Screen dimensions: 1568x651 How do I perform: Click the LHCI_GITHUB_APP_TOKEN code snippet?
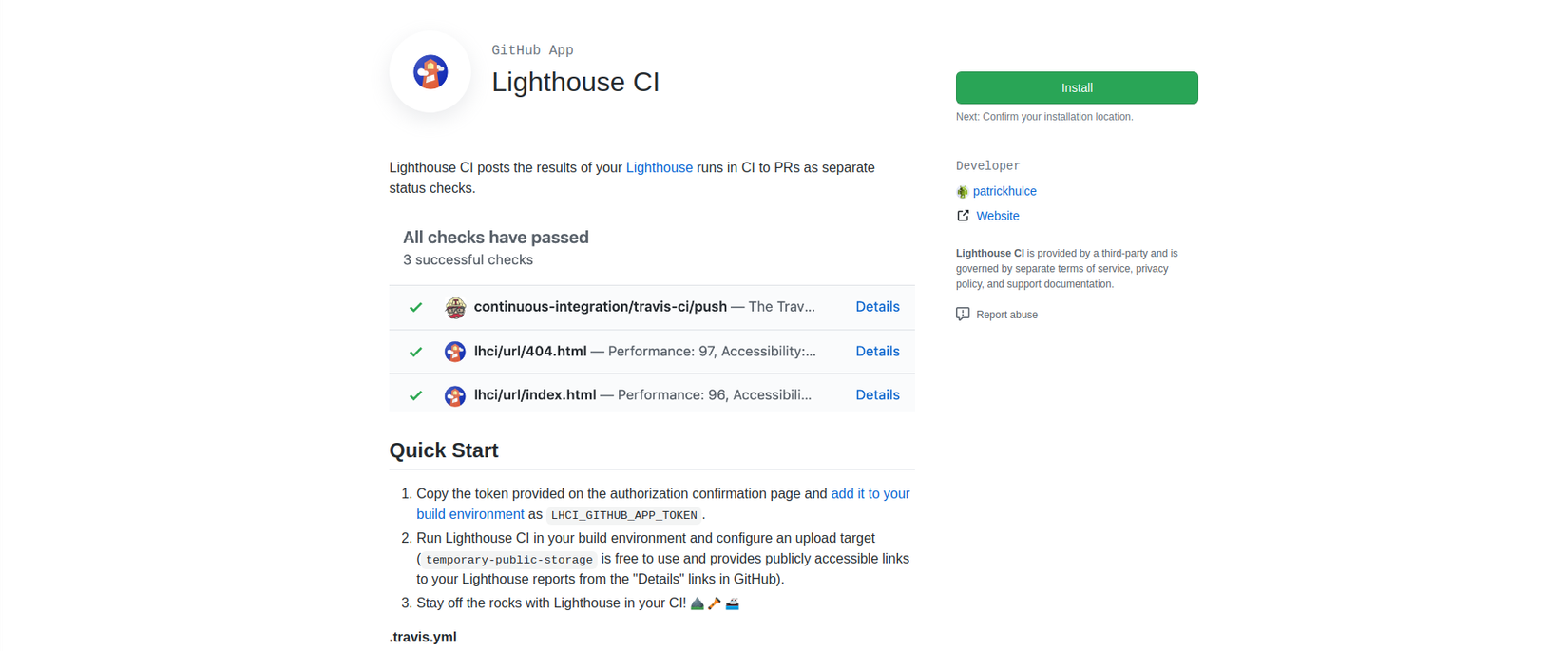point(623,515)
